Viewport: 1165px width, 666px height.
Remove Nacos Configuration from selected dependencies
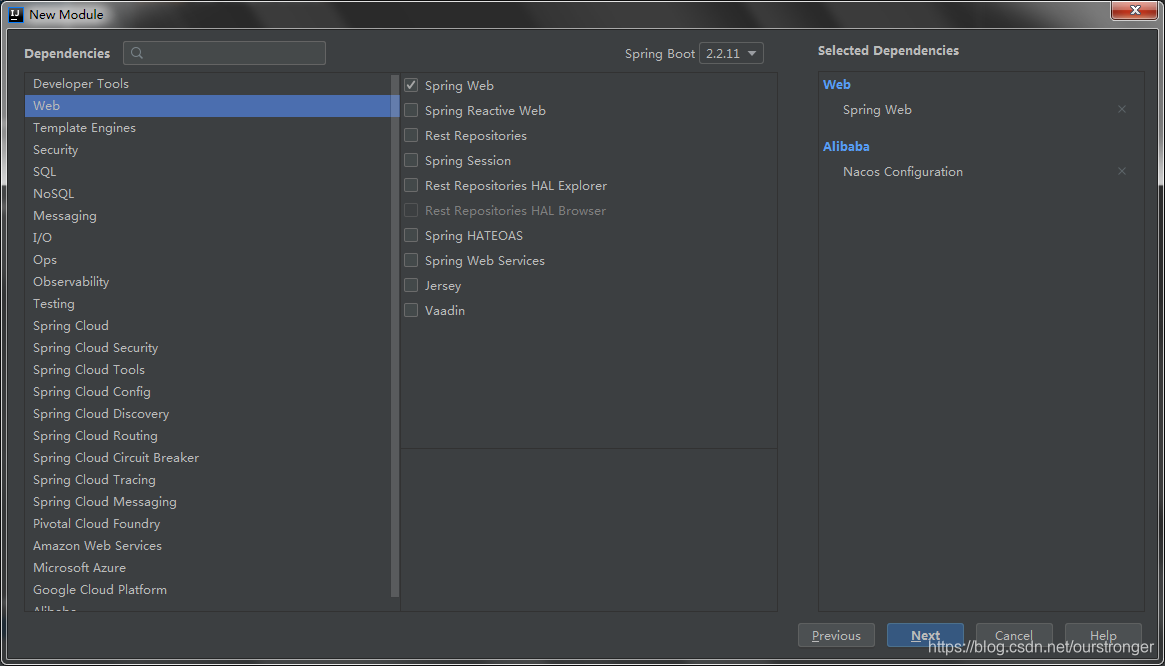click(x=1122, y=172)
